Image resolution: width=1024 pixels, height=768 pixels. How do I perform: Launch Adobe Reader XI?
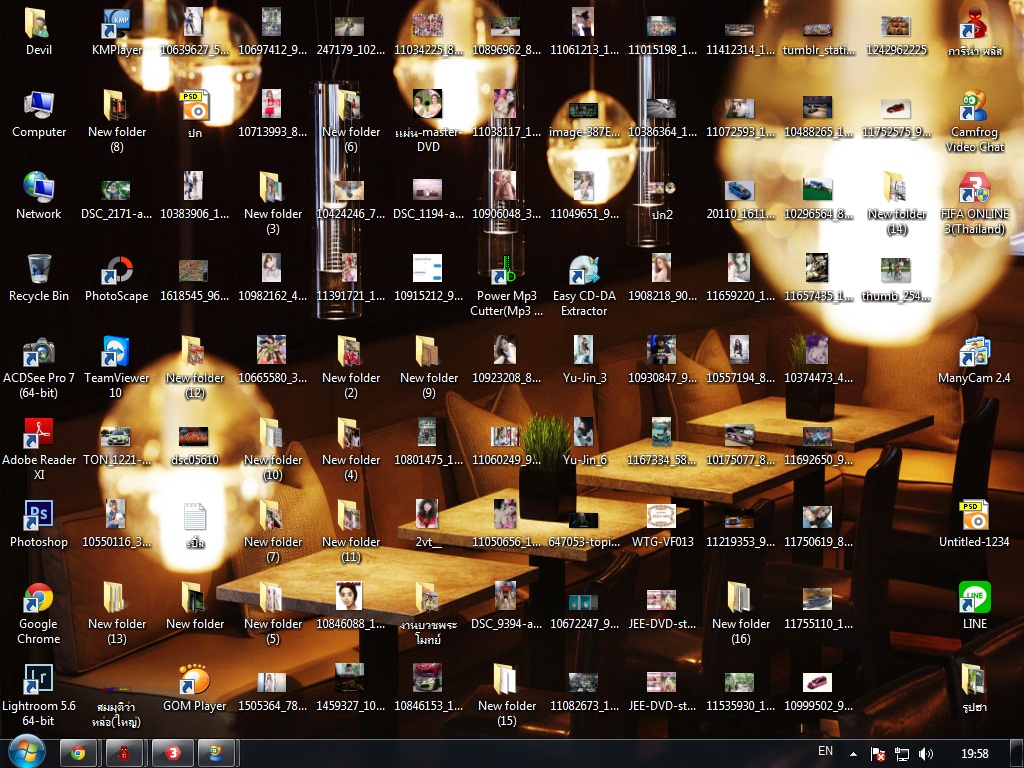(39, 449)
